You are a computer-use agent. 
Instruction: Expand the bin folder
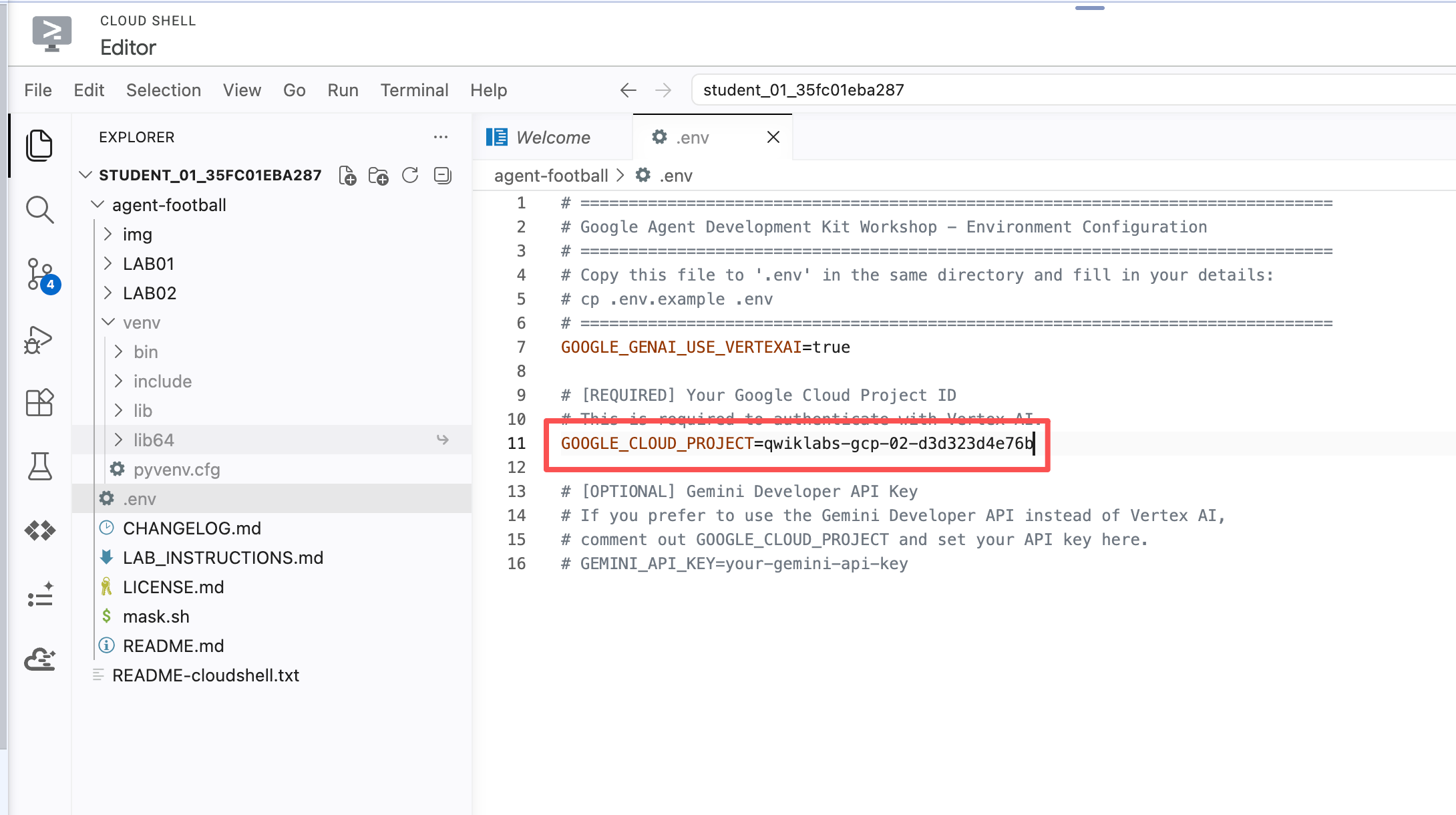point(118,351)
